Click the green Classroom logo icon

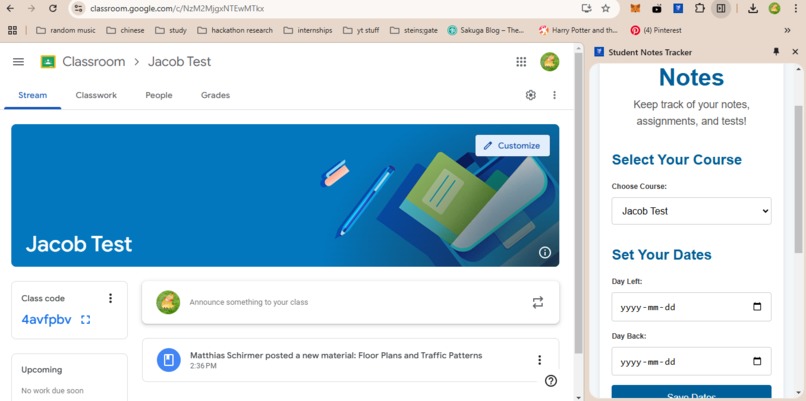(48, 62)
